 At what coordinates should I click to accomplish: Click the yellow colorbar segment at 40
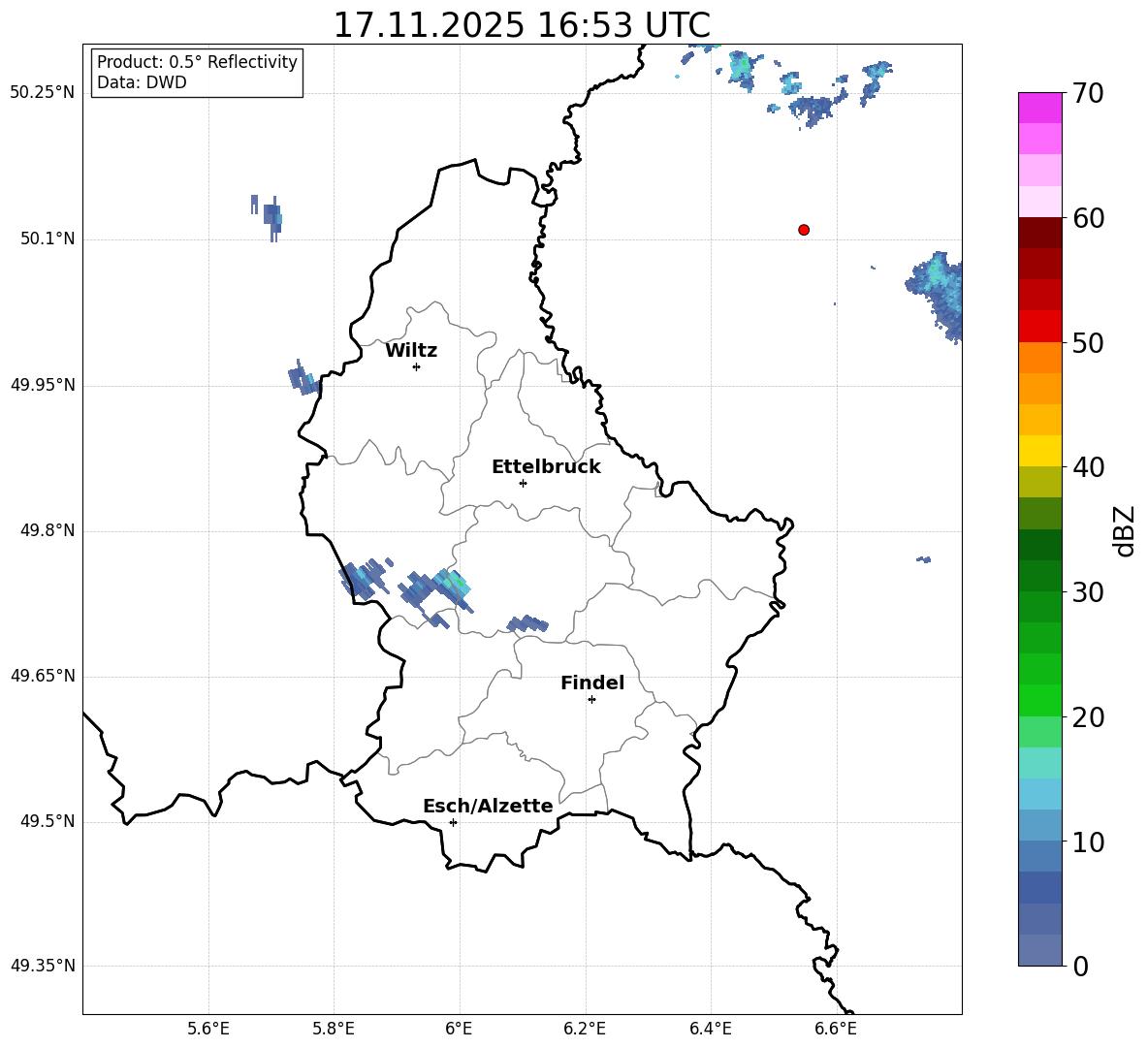[1039, 451]
